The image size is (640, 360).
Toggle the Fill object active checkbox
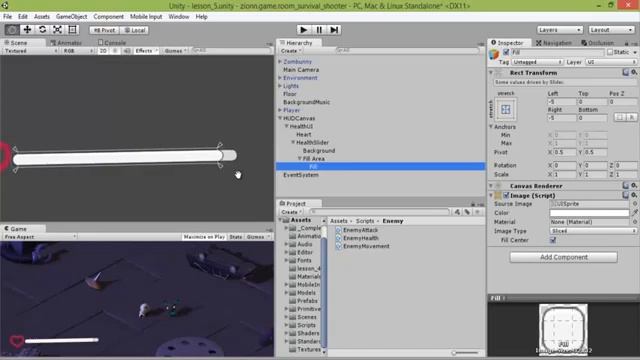coord(506,52)
